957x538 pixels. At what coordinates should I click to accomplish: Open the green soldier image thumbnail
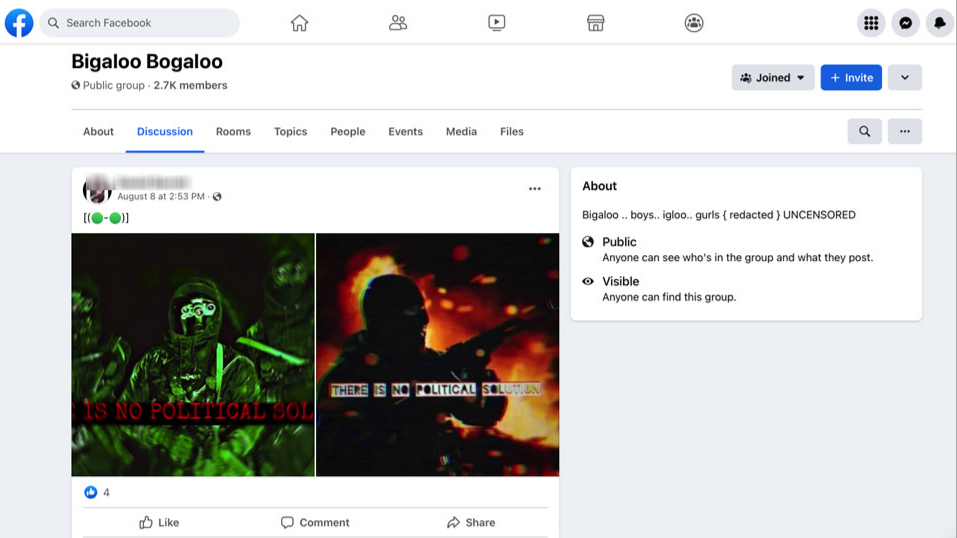(x=193, y=354)
